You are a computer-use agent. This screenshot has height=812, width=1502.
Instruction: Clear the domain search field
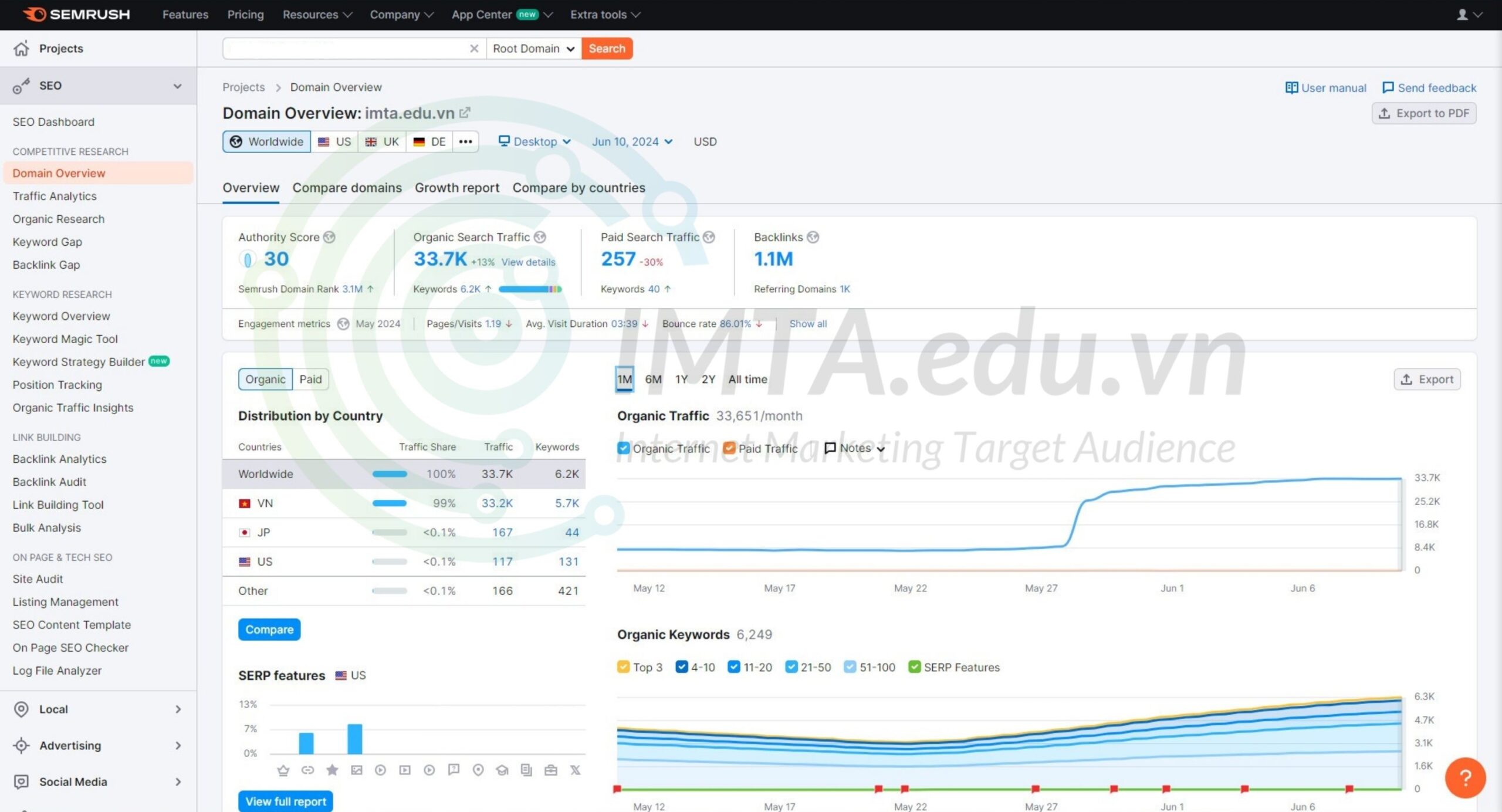pyautogui.click(x=474, y=48)
